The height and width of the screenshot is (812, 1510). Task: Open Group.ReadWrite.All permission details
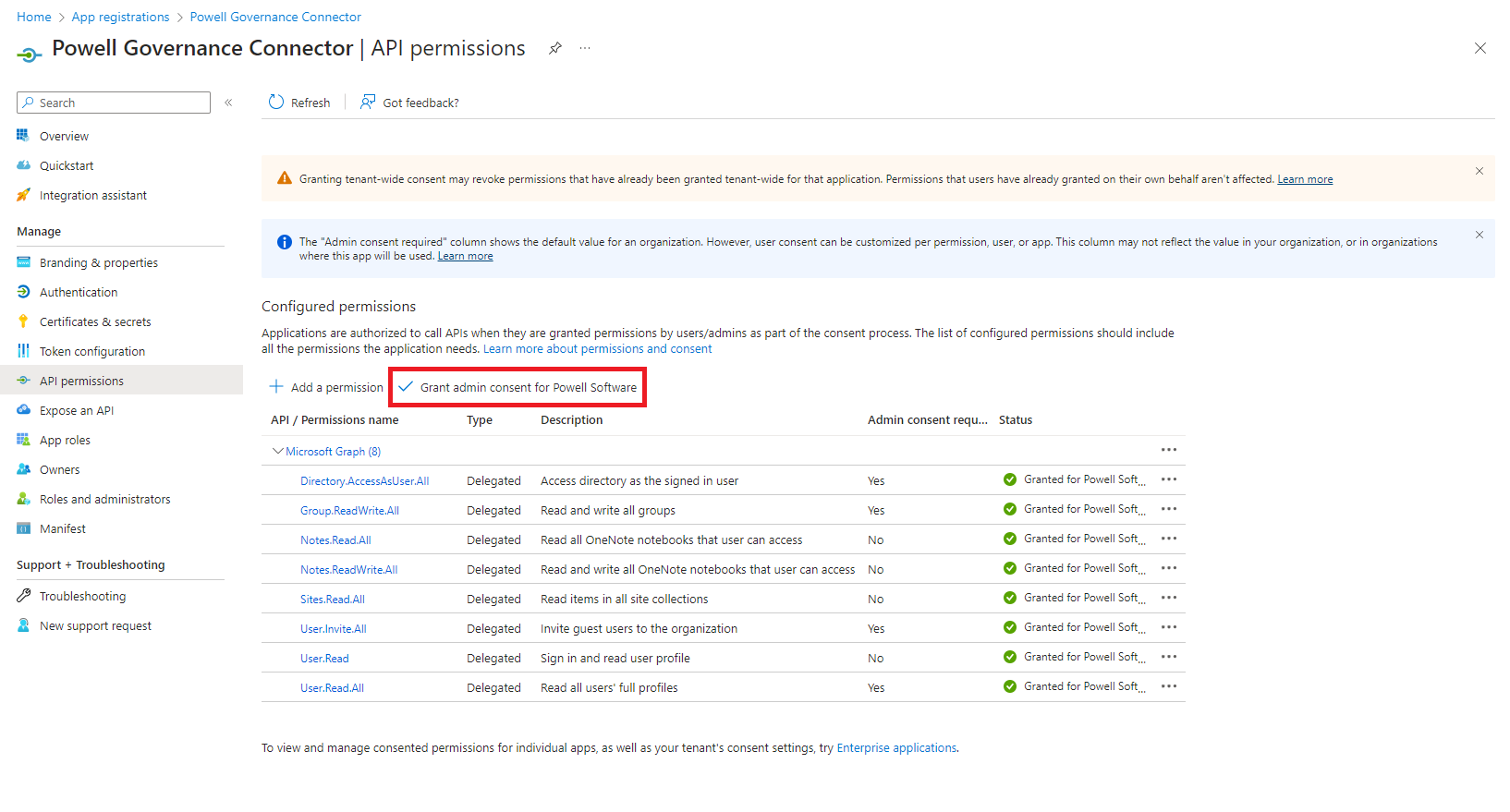(349, 511)
